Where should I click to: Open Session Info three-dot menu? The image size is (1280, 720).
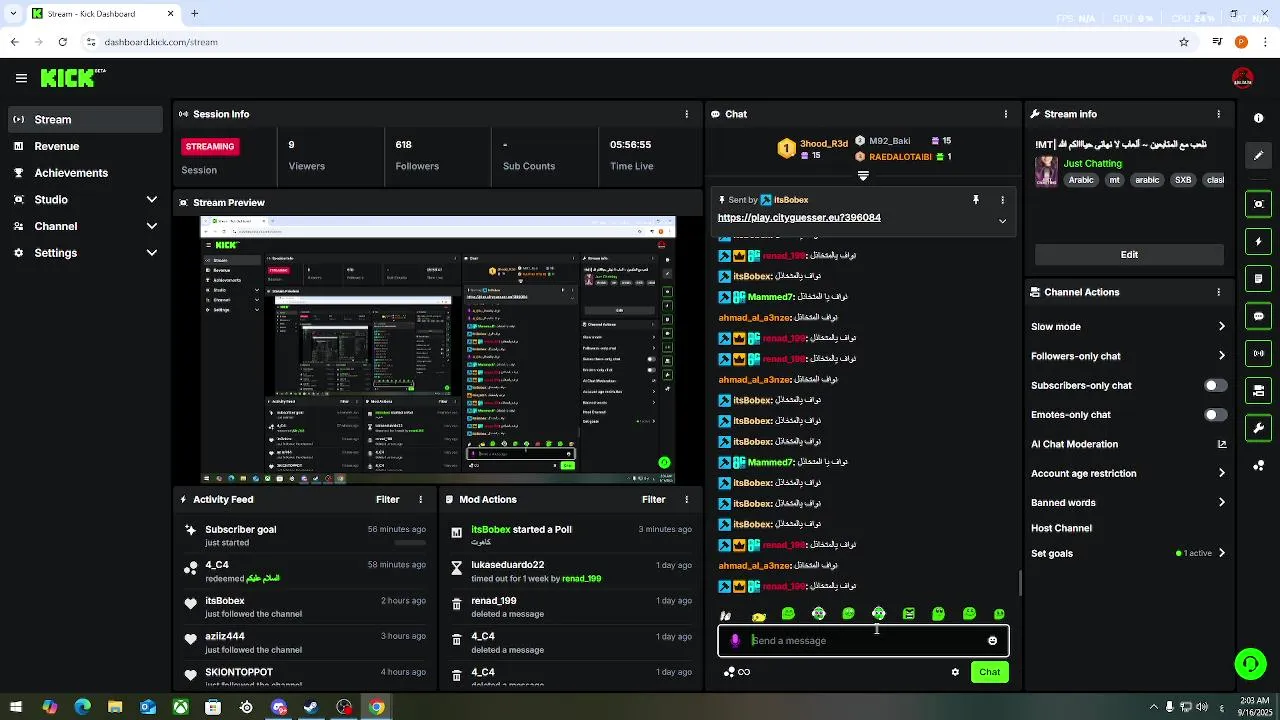coord(686,114)
